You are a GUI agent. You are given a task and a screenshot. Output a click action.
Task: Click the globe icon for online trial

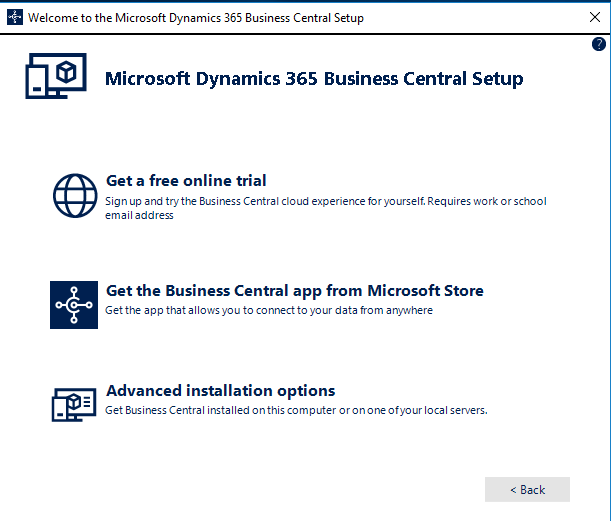pos(75,196)
